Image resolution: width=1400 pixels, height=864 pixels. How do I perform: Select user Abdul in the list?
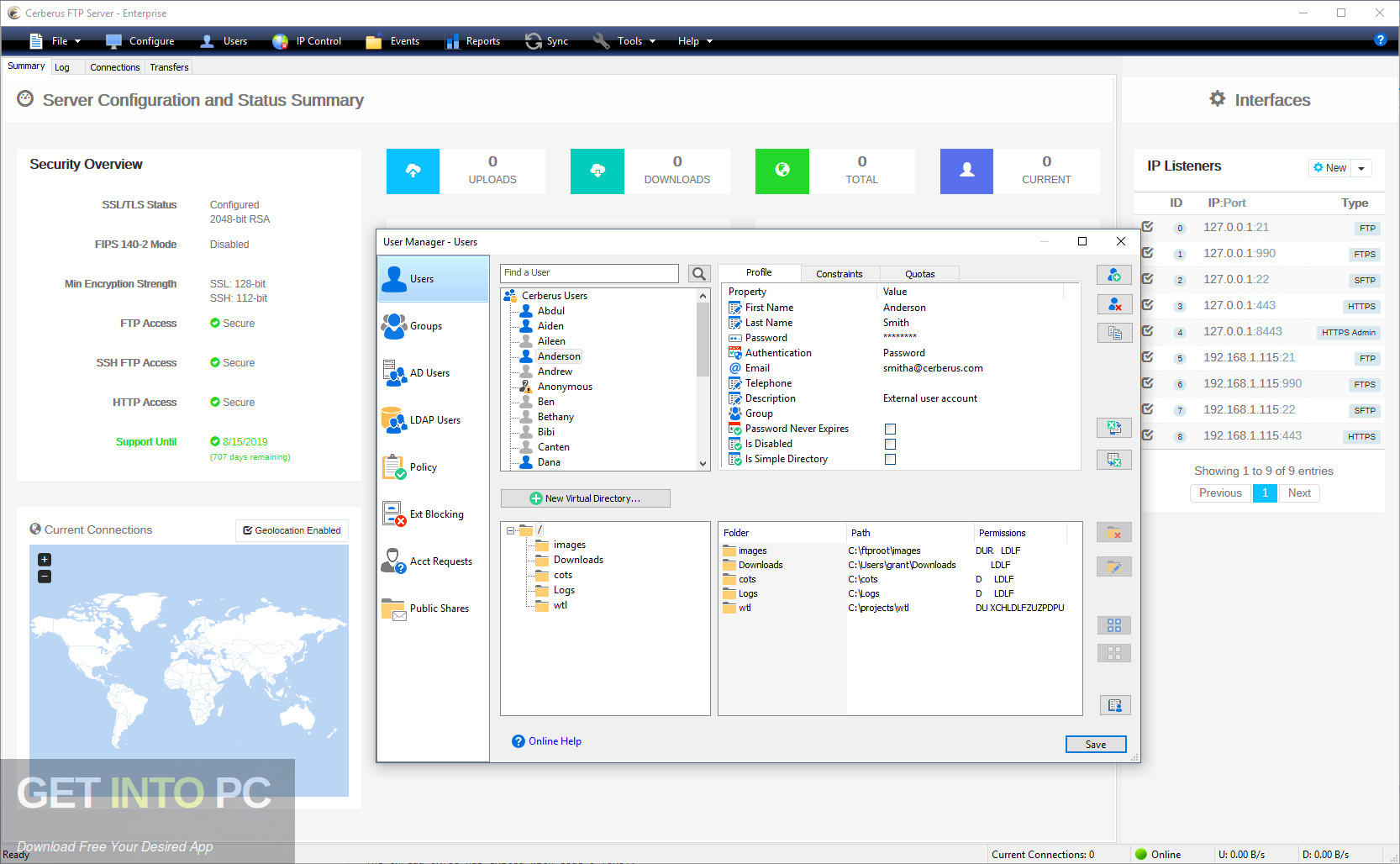551,311
